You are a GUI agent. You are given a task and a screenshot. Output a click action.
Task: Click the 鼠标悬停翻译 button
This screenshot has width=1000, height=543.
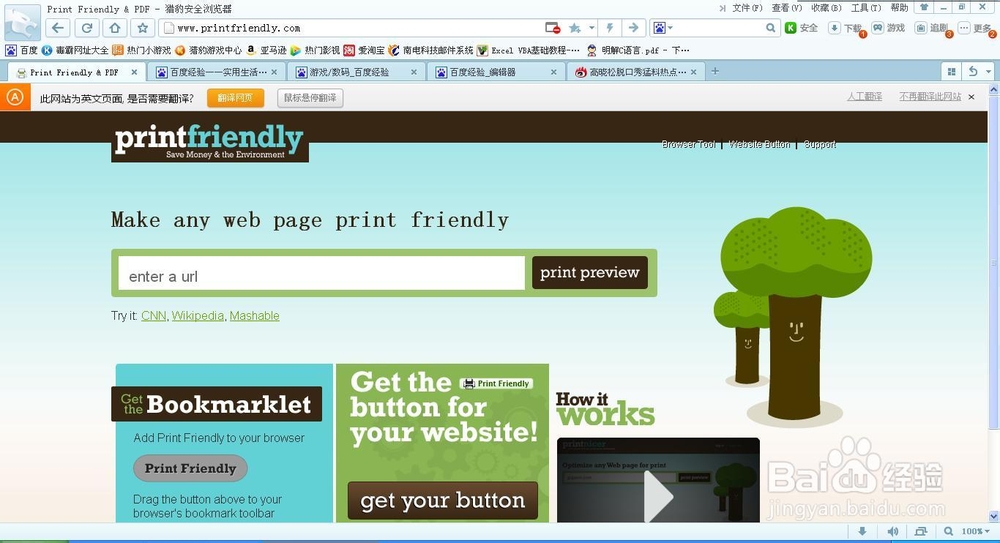coord(310,98)
